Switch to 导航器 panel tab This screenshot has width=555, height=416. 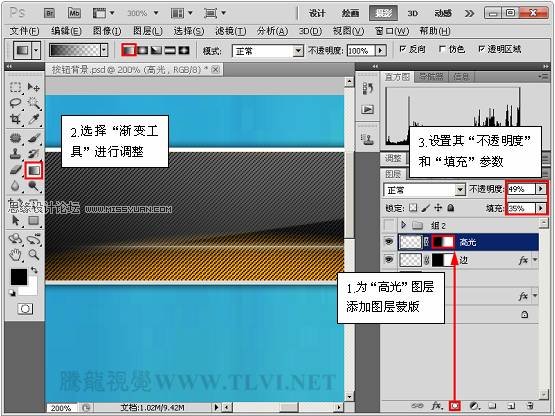click(431, 76)
